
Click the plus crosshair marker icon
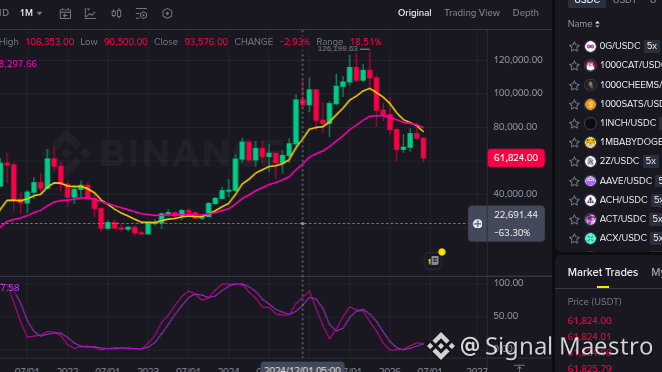[x=478, y=224]
